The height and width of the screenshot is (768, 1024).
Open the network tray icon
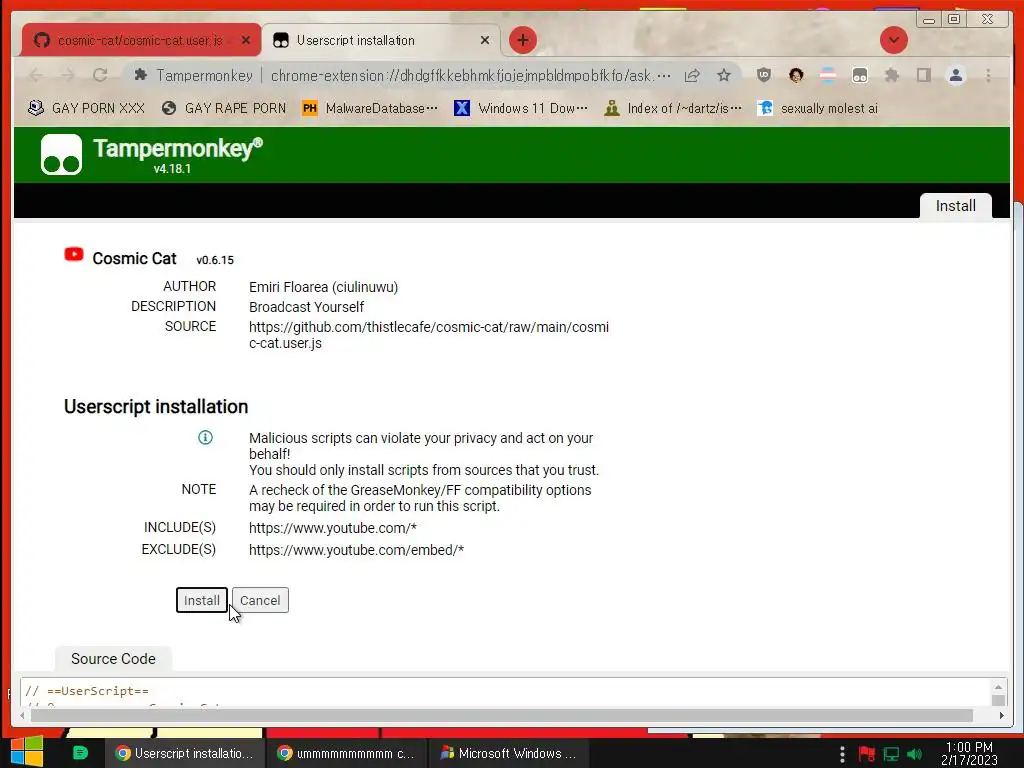click(x=891, y=754)
